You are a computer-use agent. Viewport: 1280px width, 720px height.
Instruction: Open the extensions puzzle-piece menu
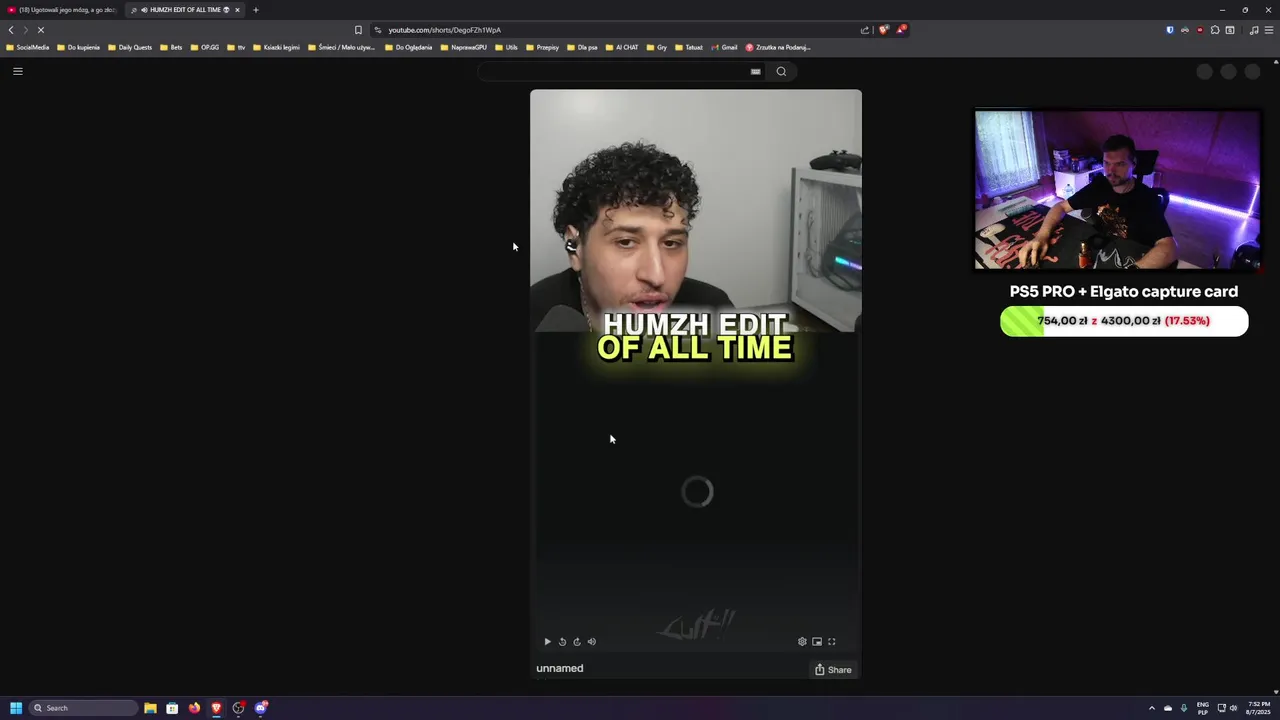[x=1215, y=30]
